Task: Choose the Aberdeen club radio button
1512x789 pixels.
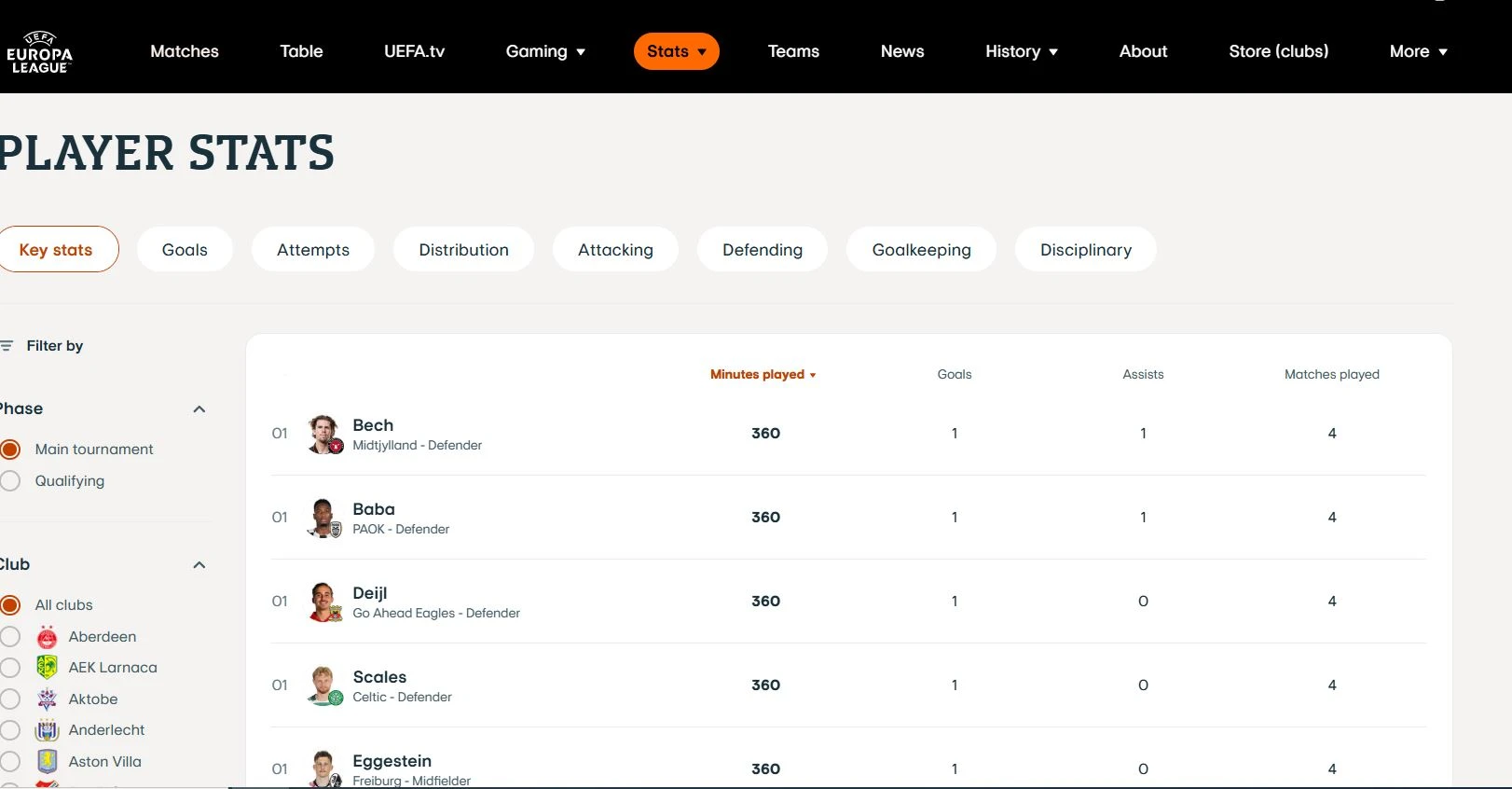Action: pyautogui.click(x=11, y=637)
